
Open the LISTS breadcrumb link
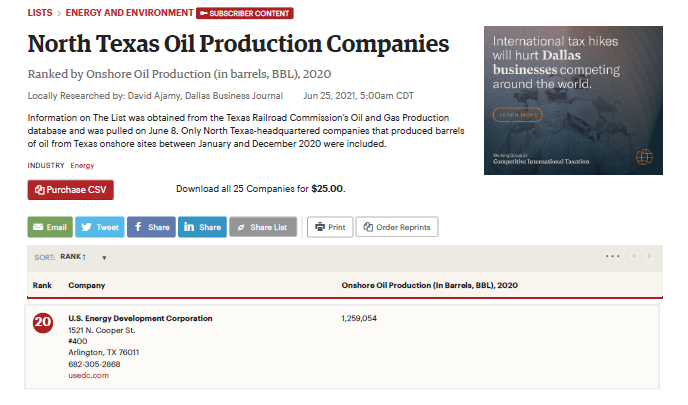40,13
